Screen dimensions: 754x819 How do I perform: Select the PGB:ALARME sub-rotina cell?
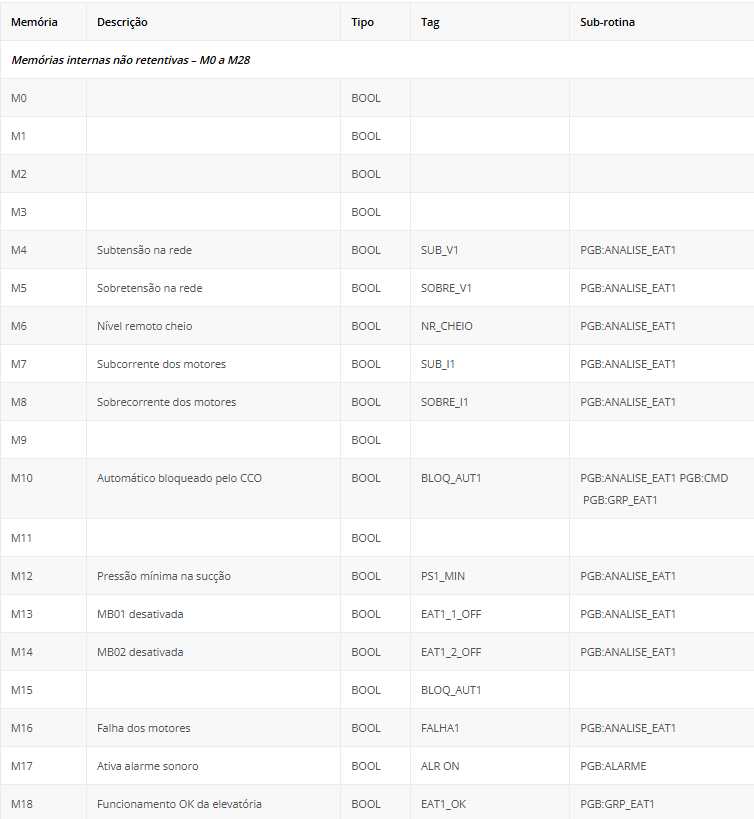613,766
